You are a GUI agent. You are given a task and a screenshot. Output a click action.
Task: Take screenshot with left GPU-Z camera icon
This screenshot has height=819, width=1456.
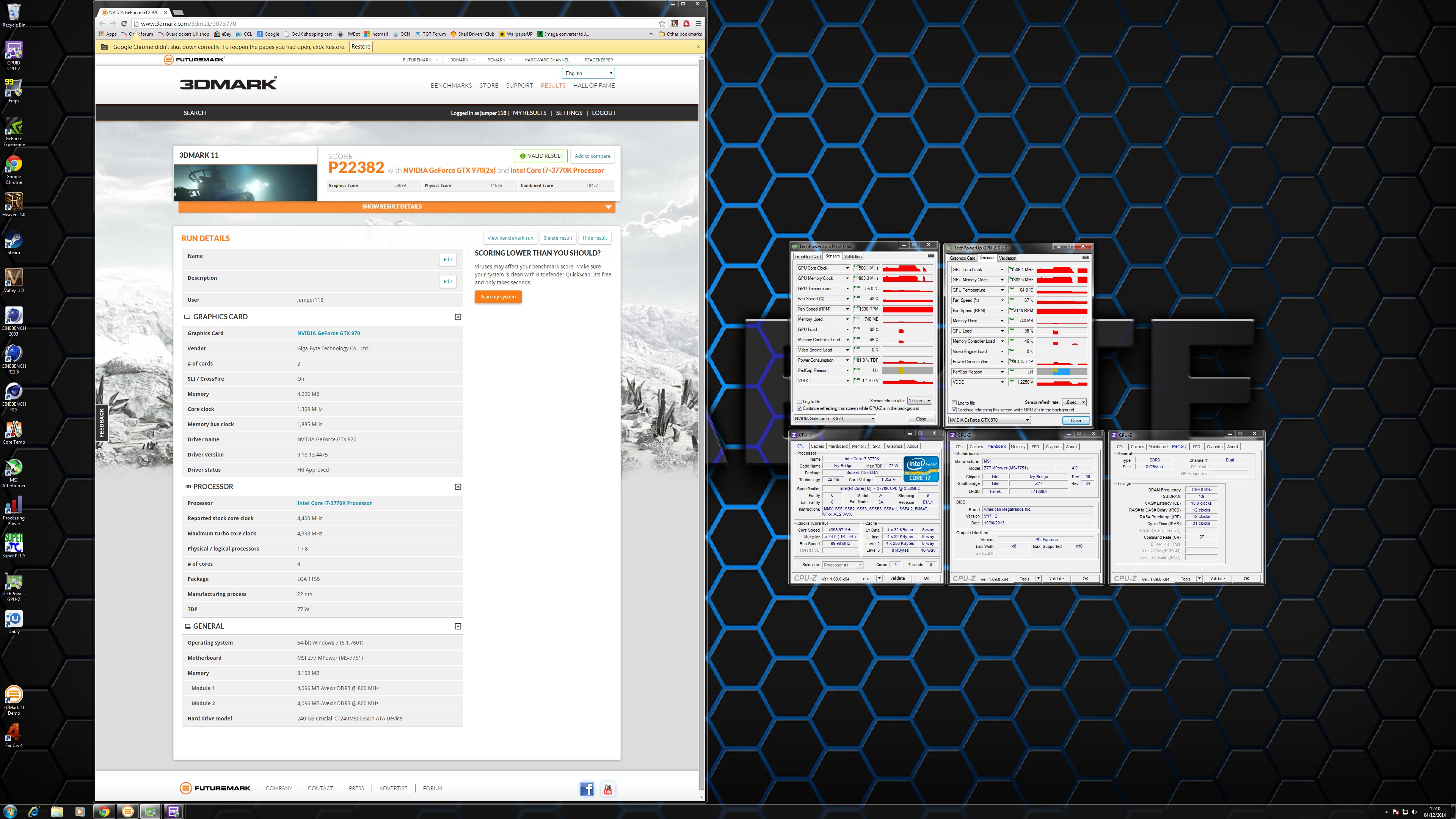pyautogui.click(x=930, y=256)
